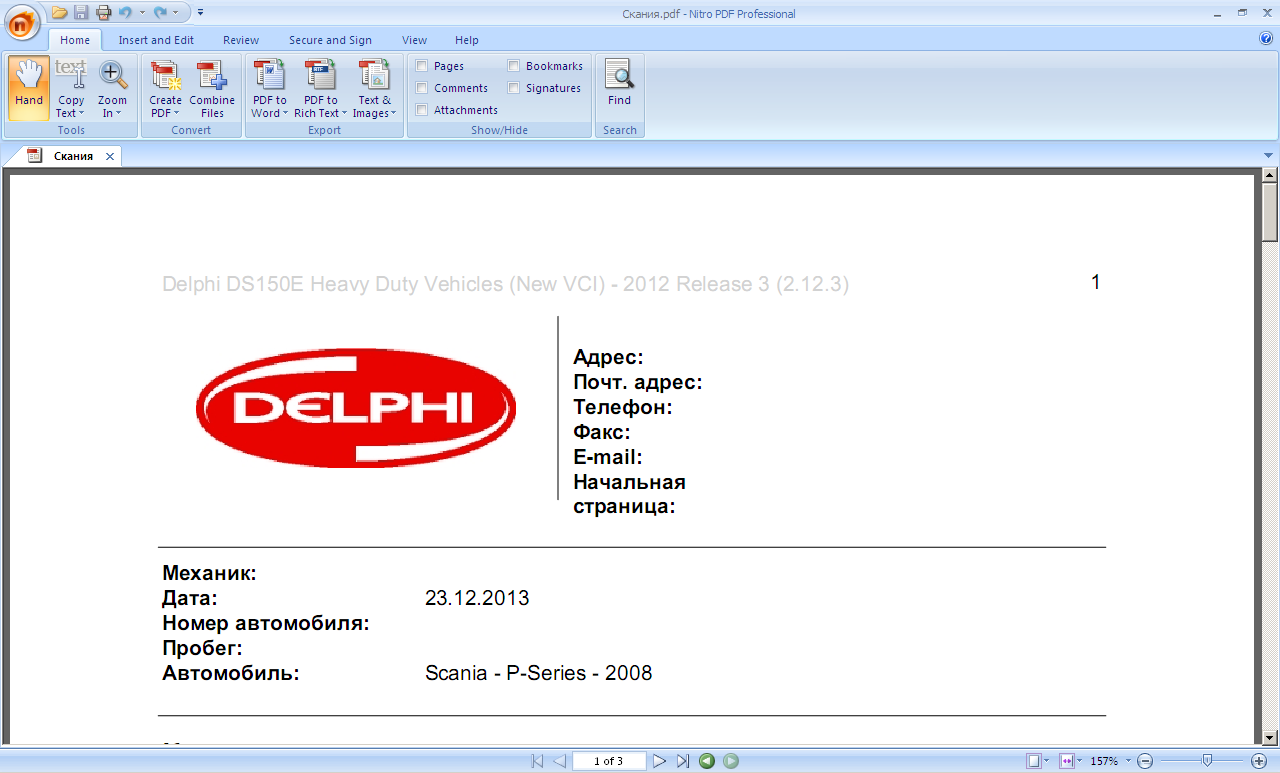Switch to the View ribbon tab
This screenshot has height=773, width=1280.
tap(414, 40)
